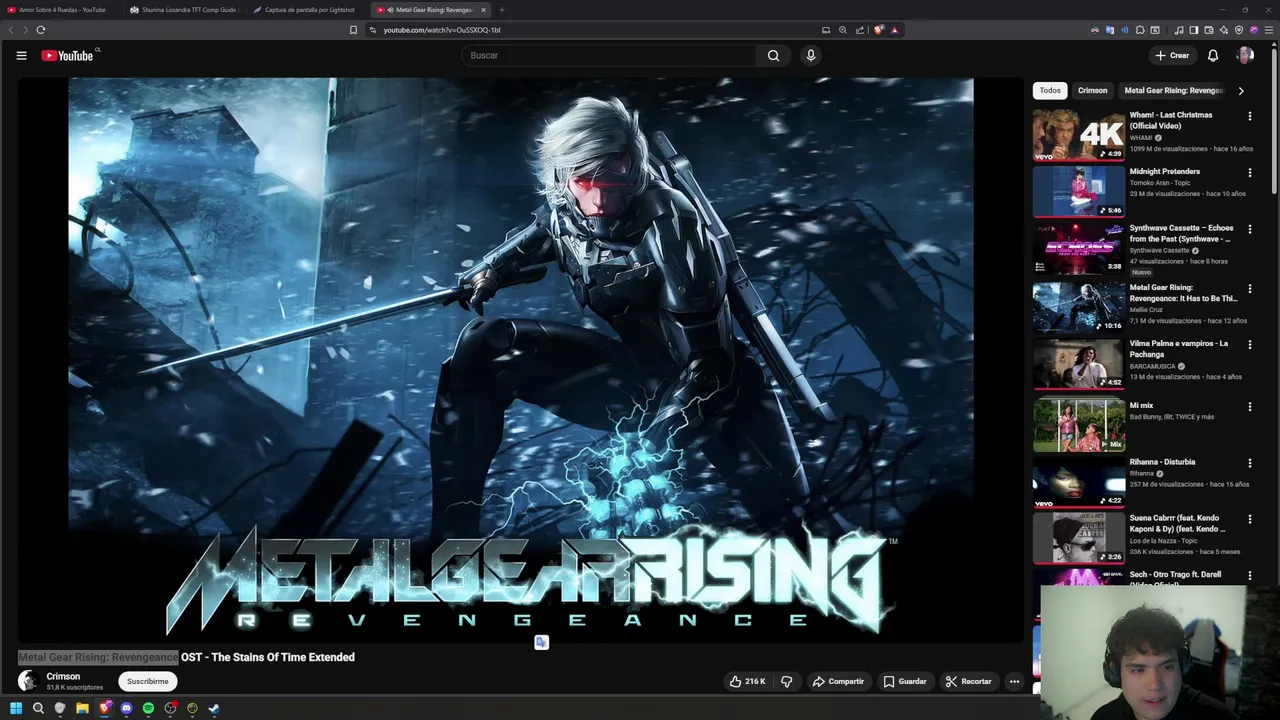This screenshot has height=720, width=1280.
Task: Open the Mi mix playlist thumbnail
Action: click(x=1078, y=424)
